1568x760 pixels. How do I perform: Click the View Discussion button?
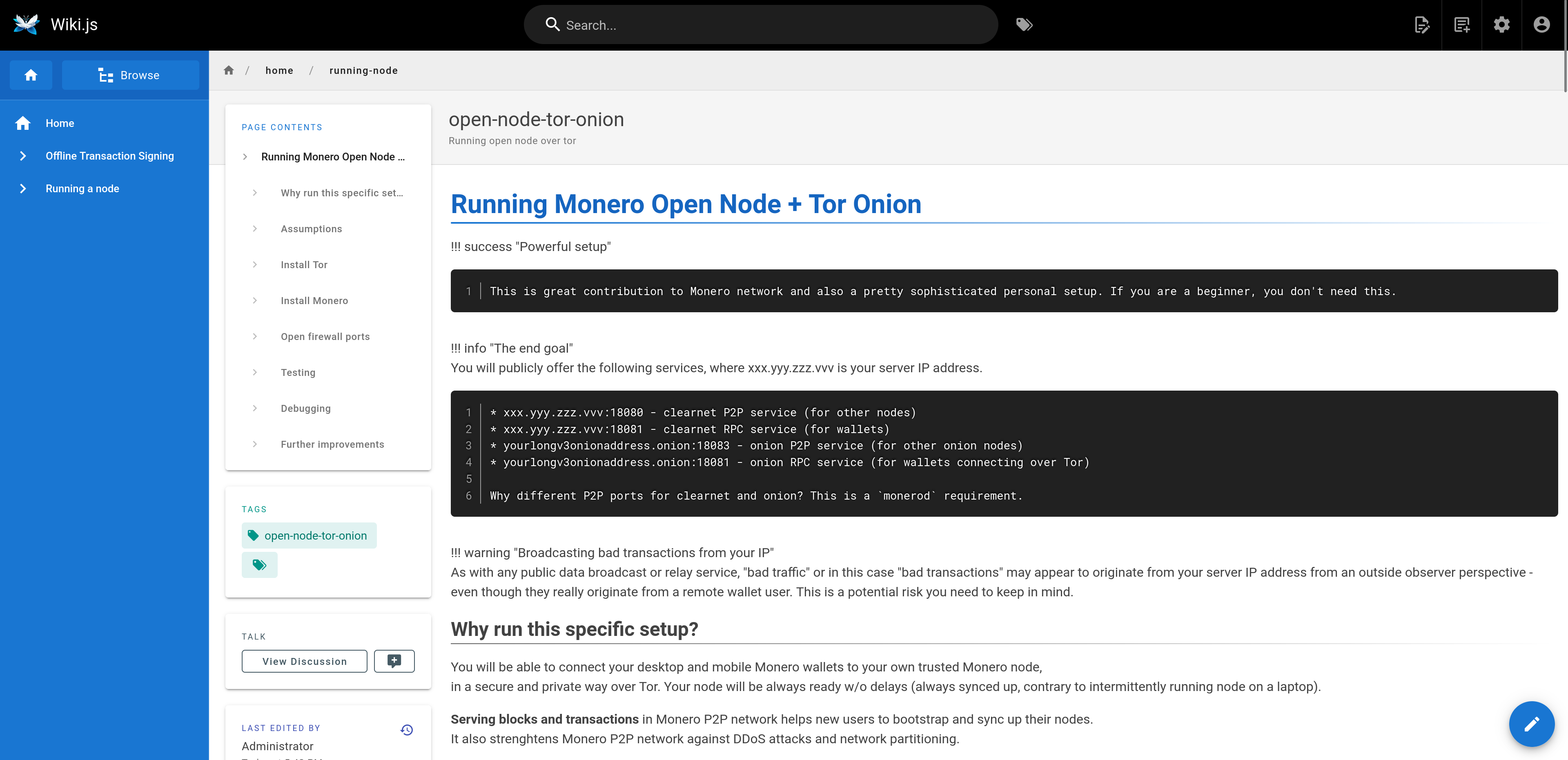[x=304, y=661]
